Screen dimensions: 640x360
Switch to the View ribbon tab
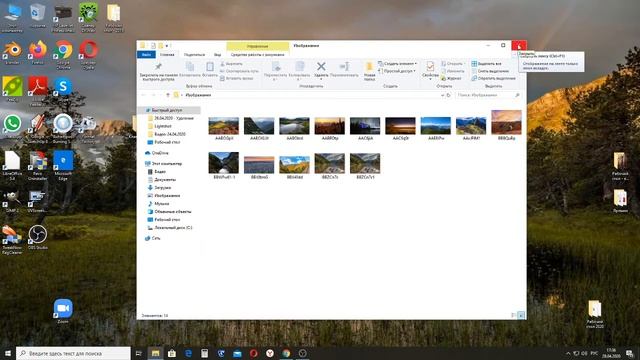pyautogui.click(x=218, y=54)
